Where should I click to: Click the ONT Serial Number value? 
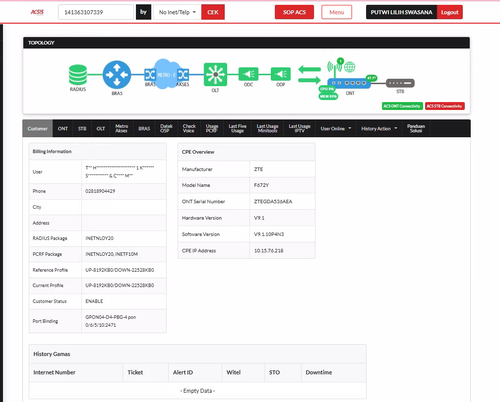(x=273, y=201)
